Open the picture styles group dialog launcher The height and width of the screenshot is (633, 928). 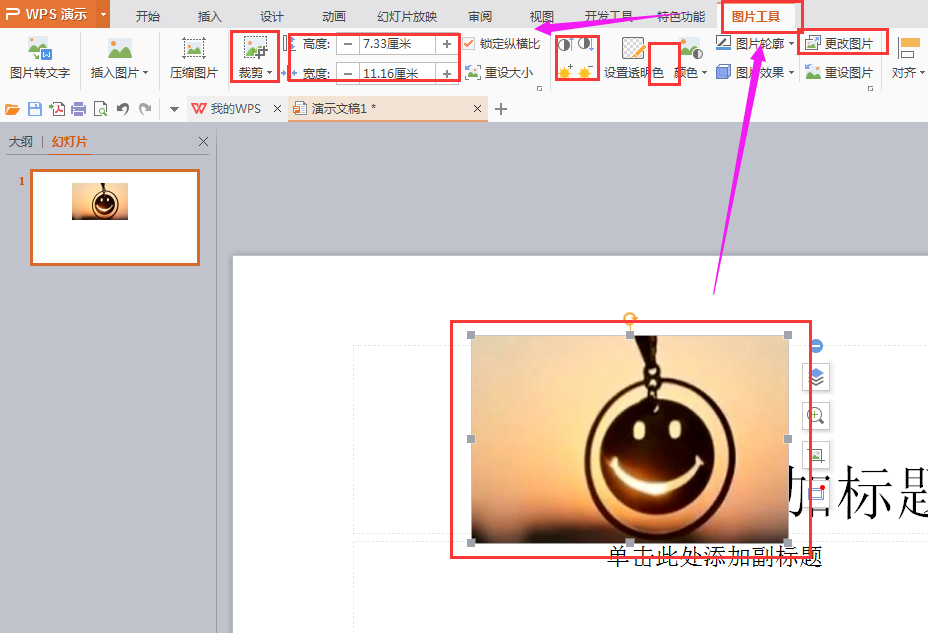(x=871, y=88)
